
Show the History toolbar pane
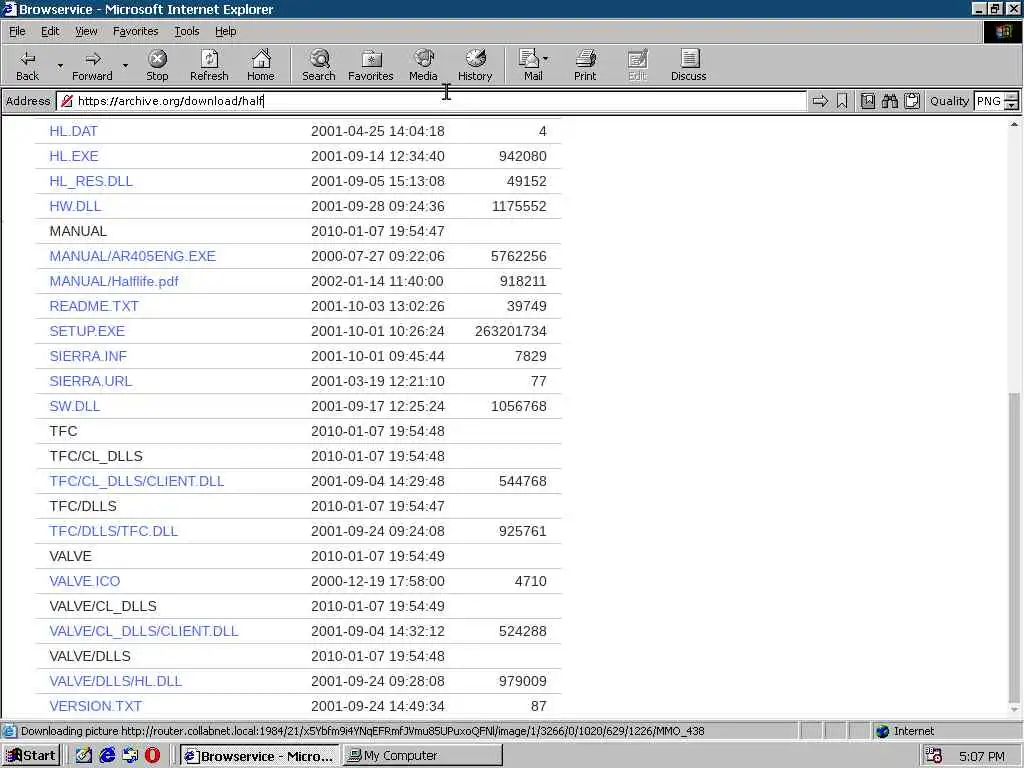(x=475, y=65)
